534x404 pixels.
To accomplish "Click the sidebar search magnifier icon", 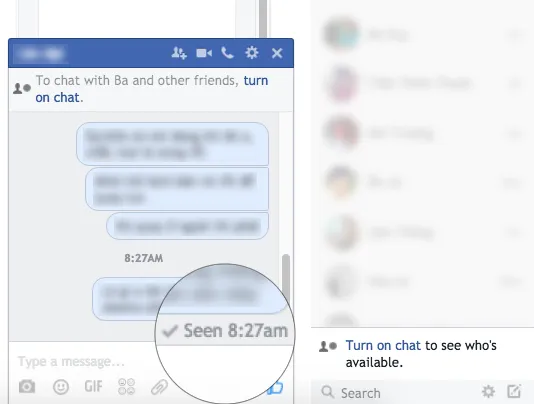I will click(x=327, y=392).
